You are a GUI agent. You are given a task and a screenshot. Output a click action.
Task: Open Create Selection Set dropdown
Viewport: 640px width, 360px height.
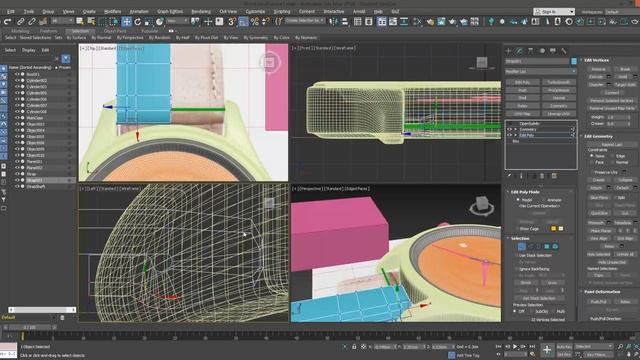(304, 20)
